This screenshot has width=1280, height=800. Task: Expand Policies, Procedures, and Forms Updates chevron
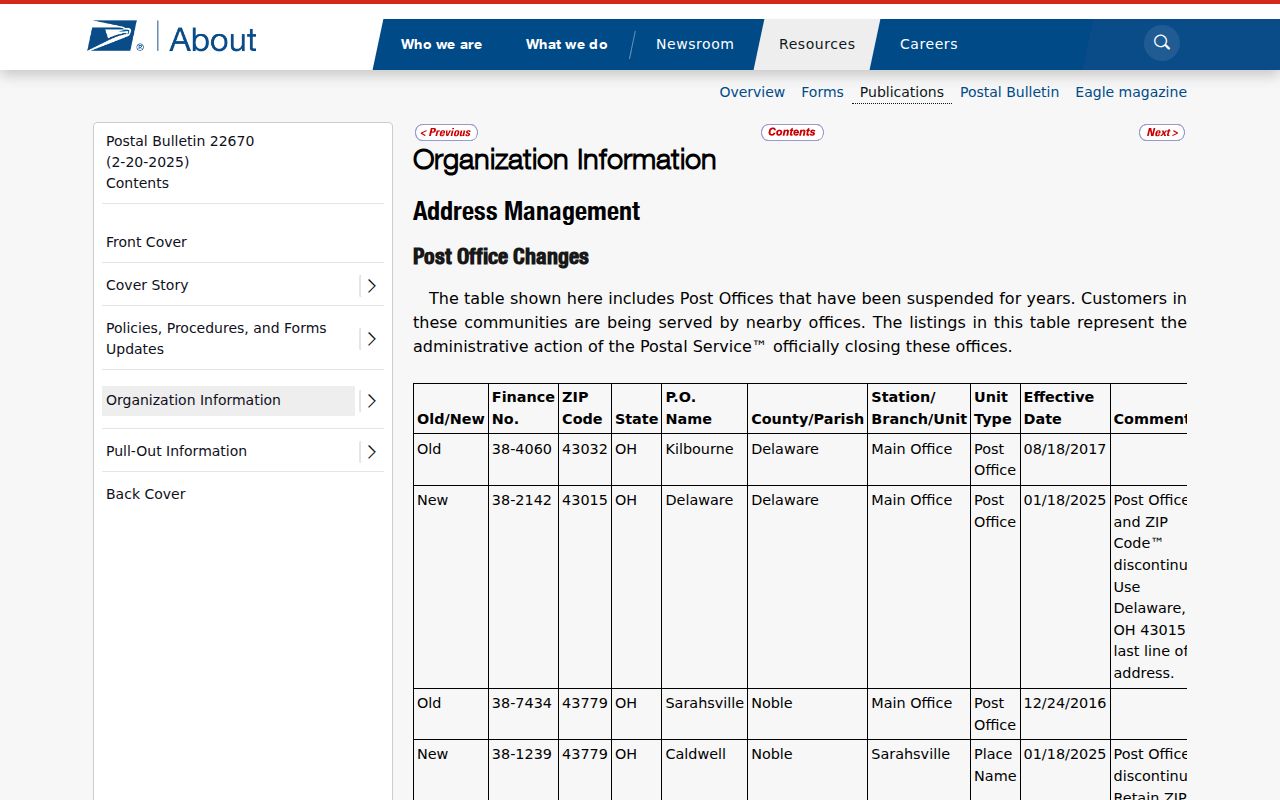[x=371, y=339]
